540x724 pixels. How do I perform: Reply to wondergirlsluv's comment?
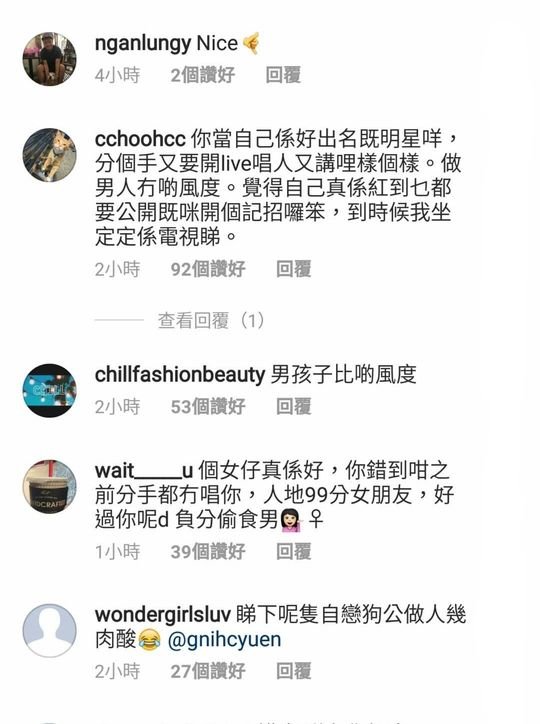(x=294, y=671)
